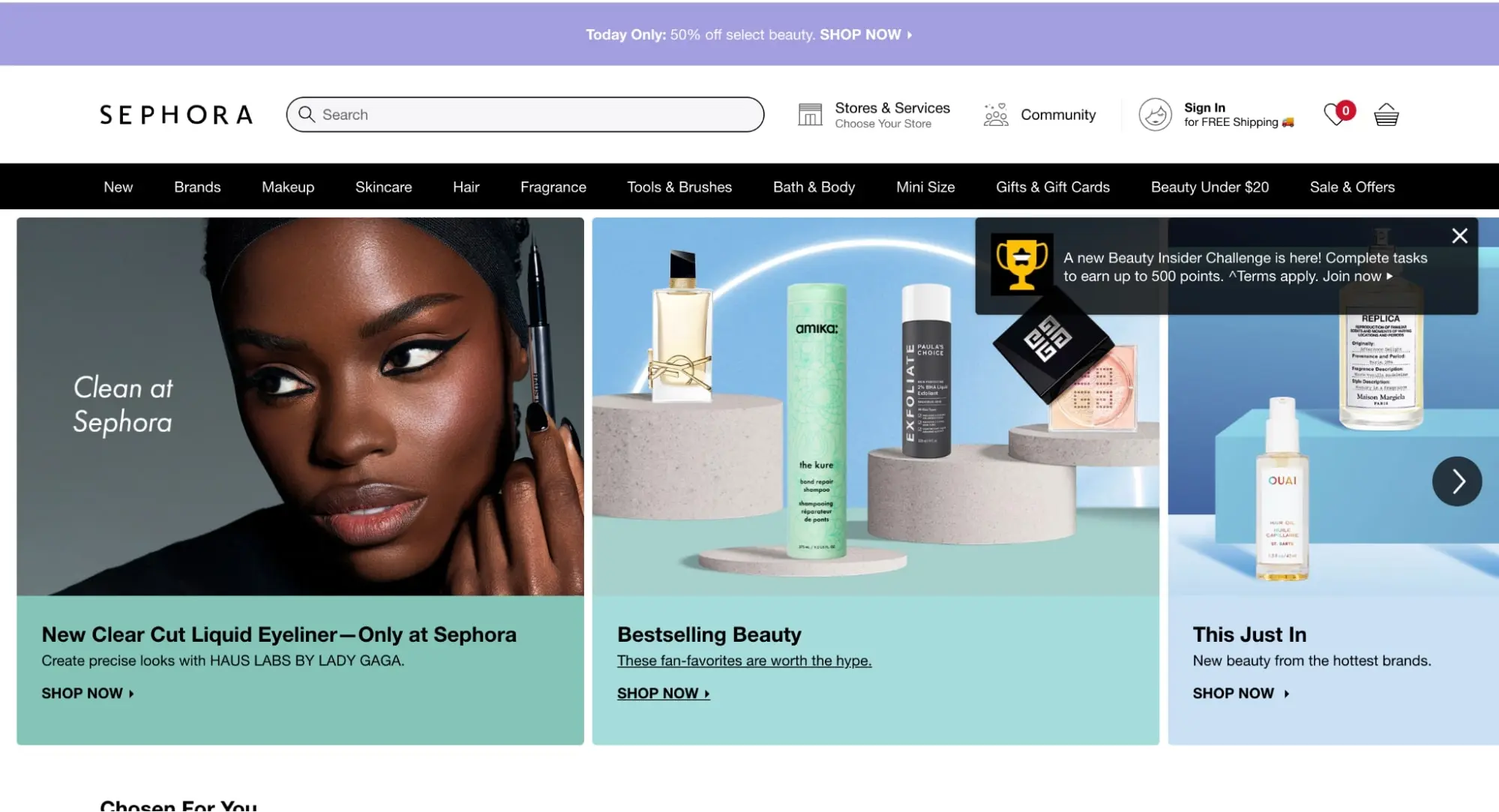The image size is (1499, 812).
Task: Click SHOP NOW under Liquid Eyeliner card
Action: pyautogui.click(x=88, y=694)
